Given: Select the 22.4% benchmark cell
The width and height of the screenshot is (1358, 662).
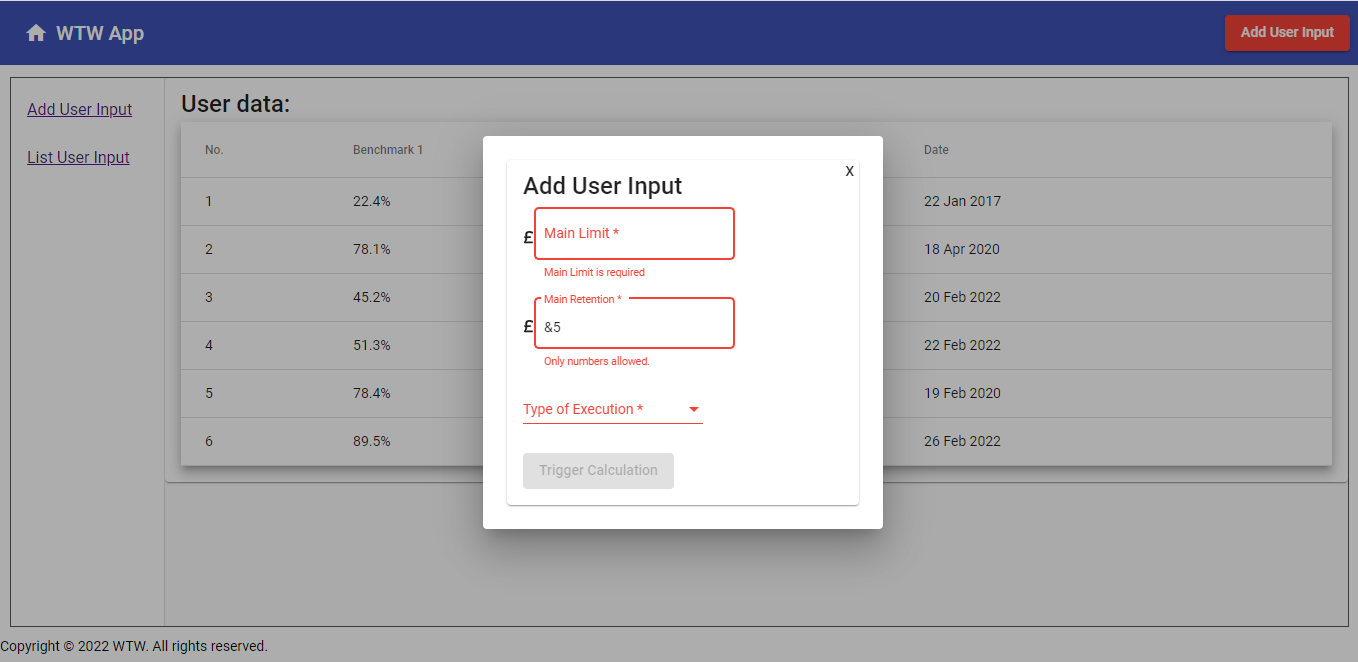Looking at the screenshot, I should click(372, 201).
